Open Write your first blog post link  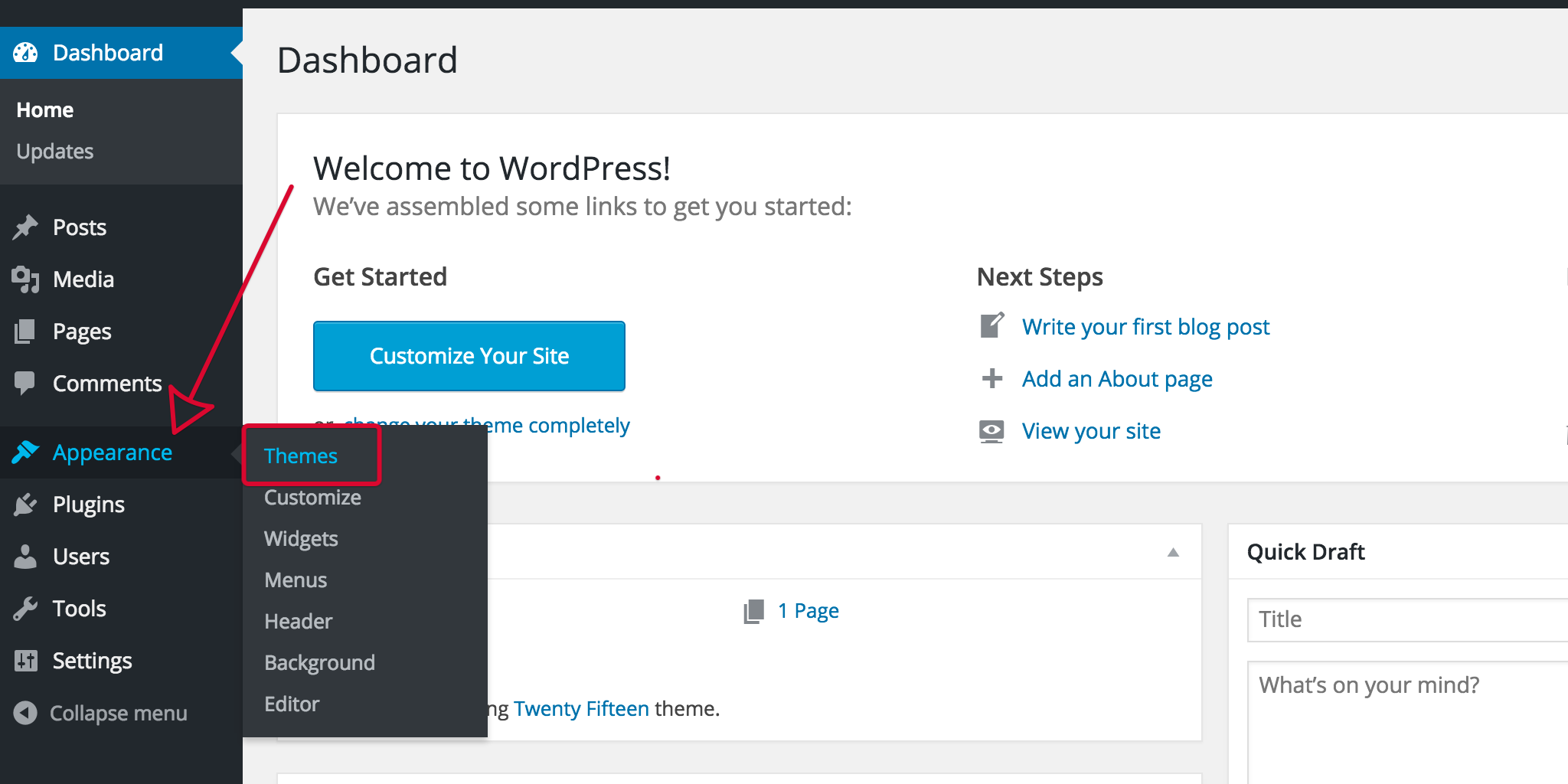point(1145,327)
